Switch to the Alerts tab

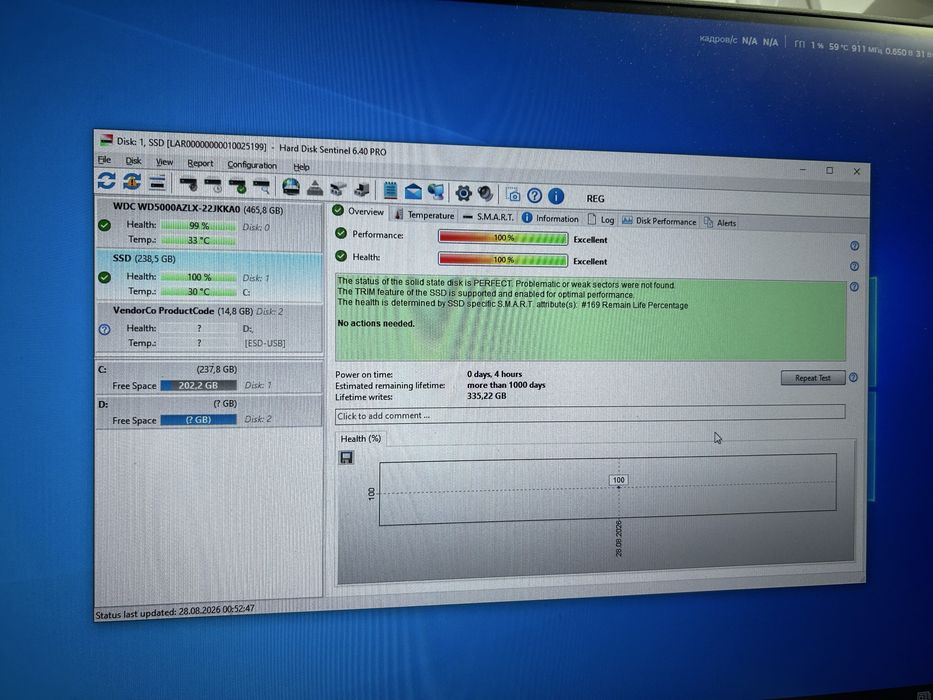tap(720, 223)
